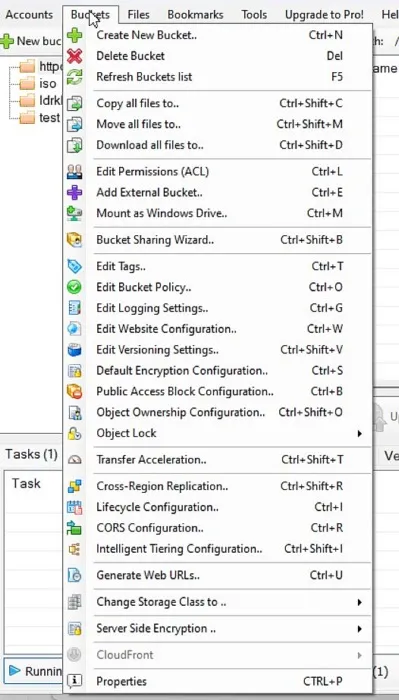The height and width of the screenshot is (700, 399).
Task: Click the Bucket Sharing Wizard icon
Action: [75, 240]
